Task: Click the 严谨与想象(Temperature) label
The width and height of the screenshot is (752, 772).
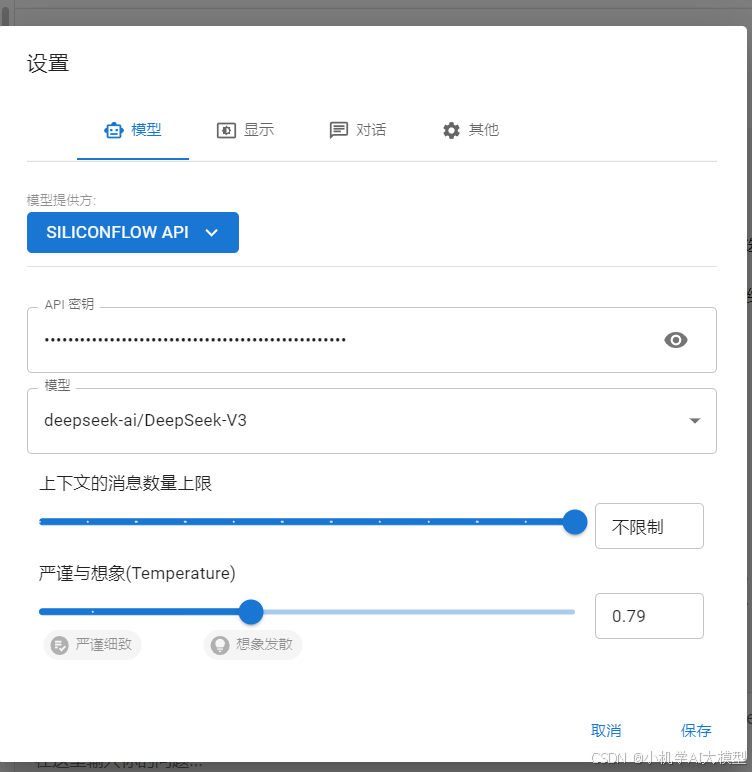Action: [137, 574]
